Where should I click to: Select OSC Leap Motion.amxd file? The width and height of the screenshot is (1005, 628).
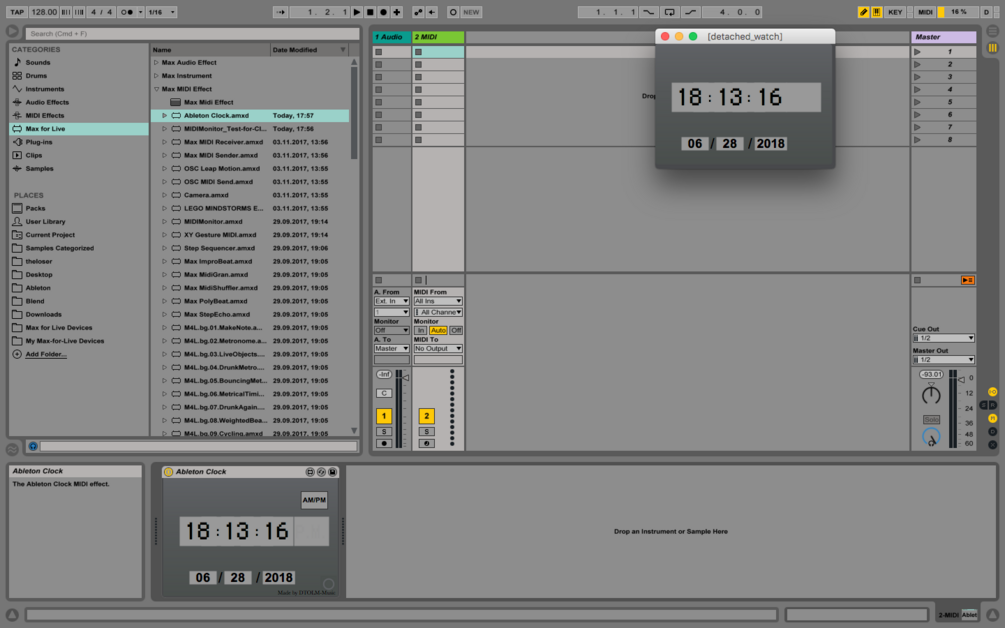222,169
